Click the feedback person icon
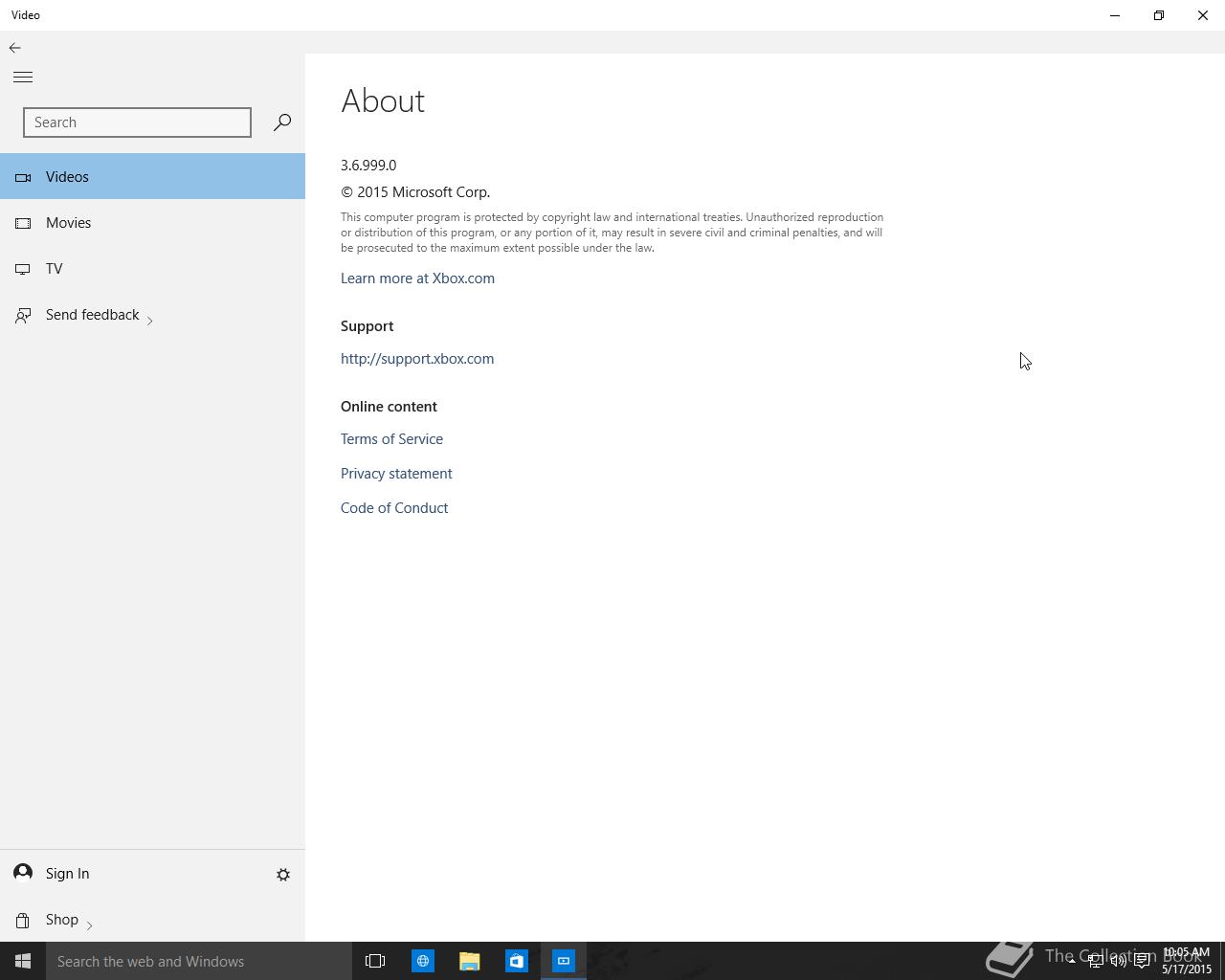1225x980 pixels. click(23, 315)
